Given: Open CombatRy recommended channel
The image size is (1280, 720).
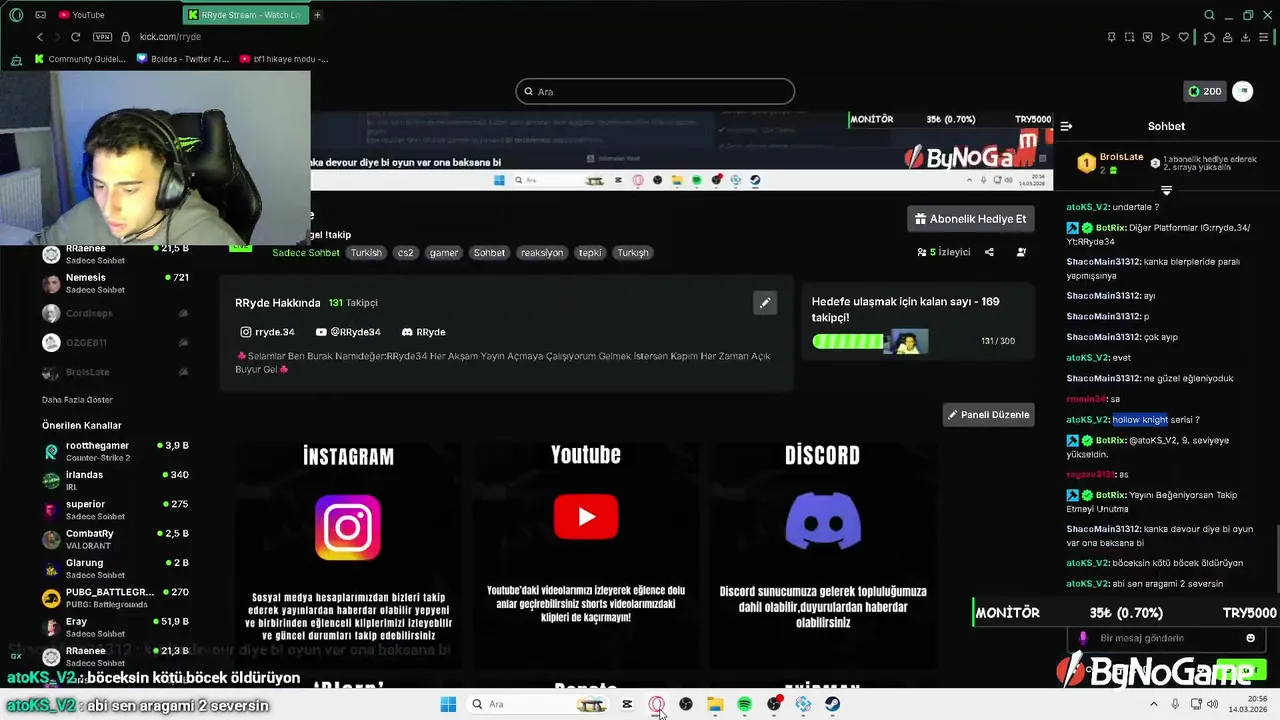Looking at the screenshot, I should point(115,539).
